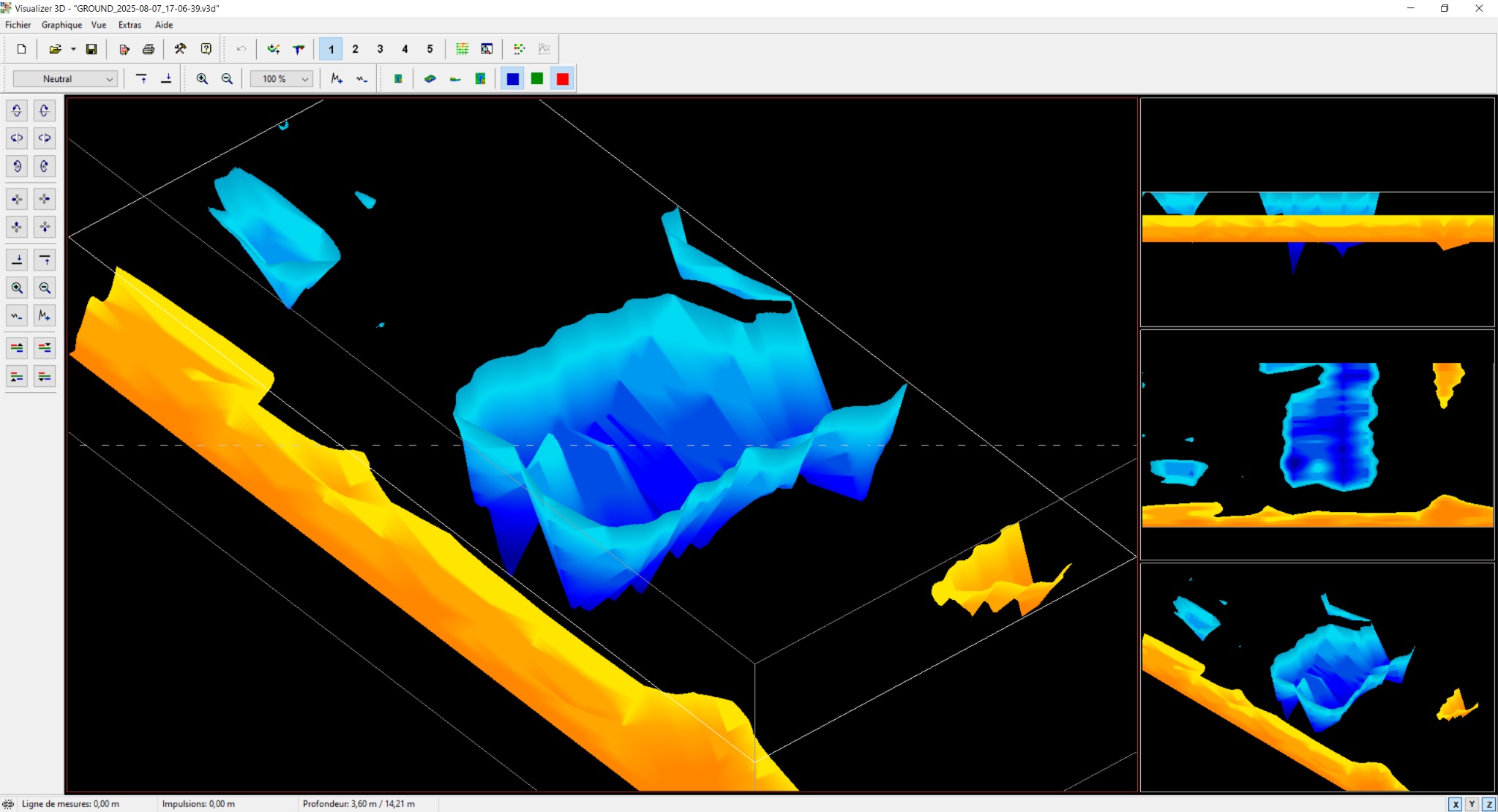Open the Graphique menu
Image resolution: width=1498 pixels, height=812 pixels.
click(61, 25)
